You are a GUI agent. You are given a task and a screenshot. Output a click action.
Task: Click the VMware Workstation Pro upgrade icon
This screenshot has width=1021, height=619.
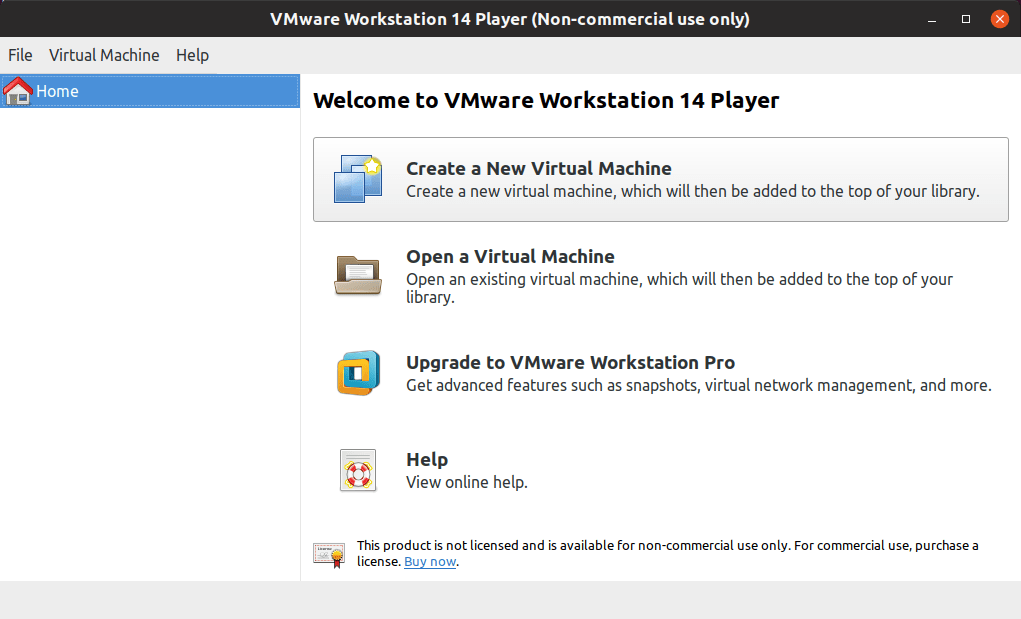[358, 373]
